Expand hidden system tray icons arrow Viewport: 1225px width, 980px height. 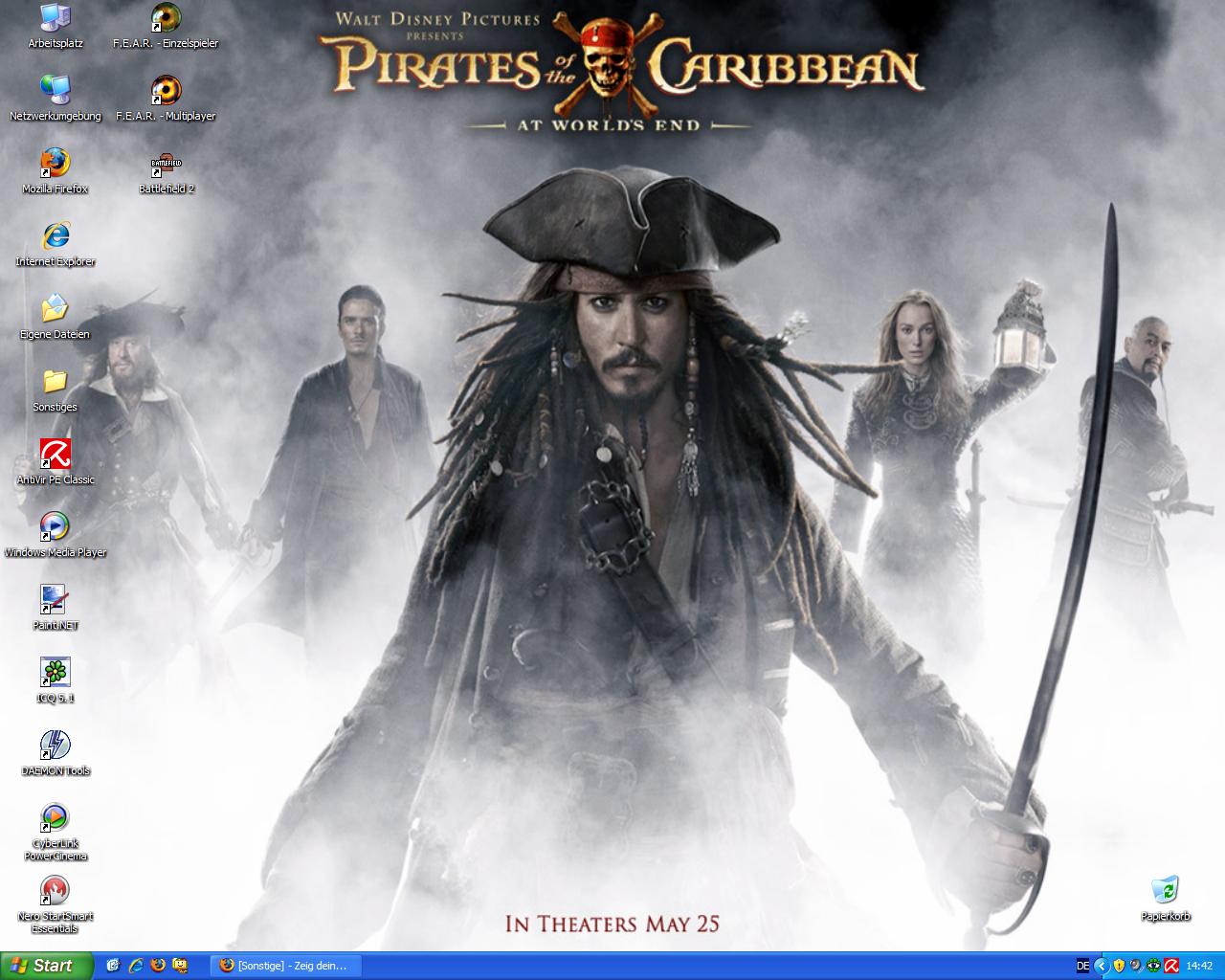1102,966
